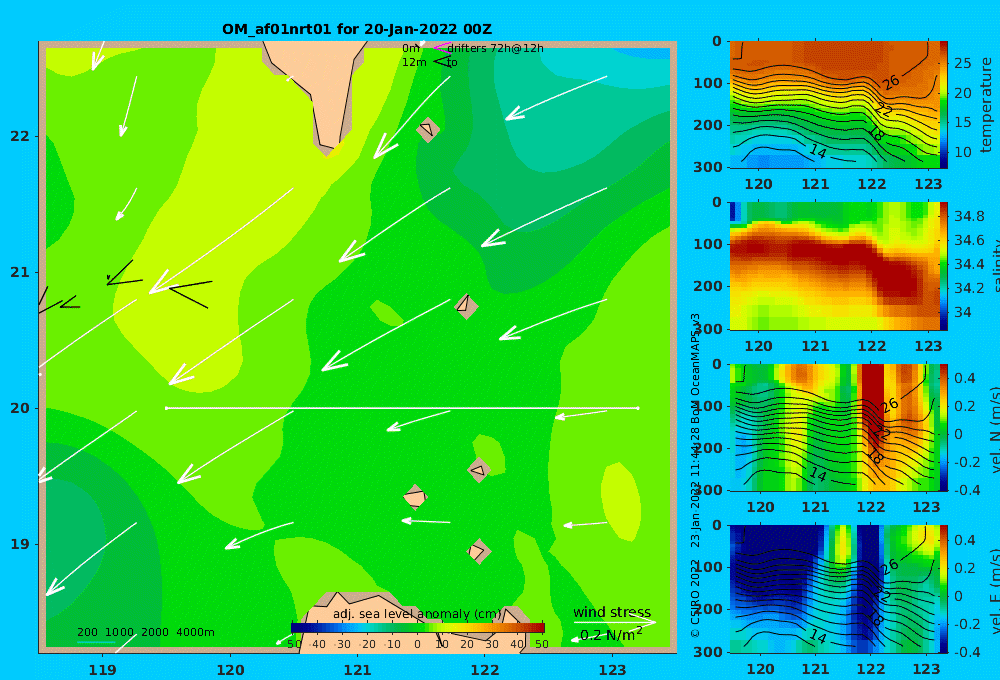Click the island just north of the 20°N transect line
Viewport: 1000px width, 680px height.
(x=466, y=306)
